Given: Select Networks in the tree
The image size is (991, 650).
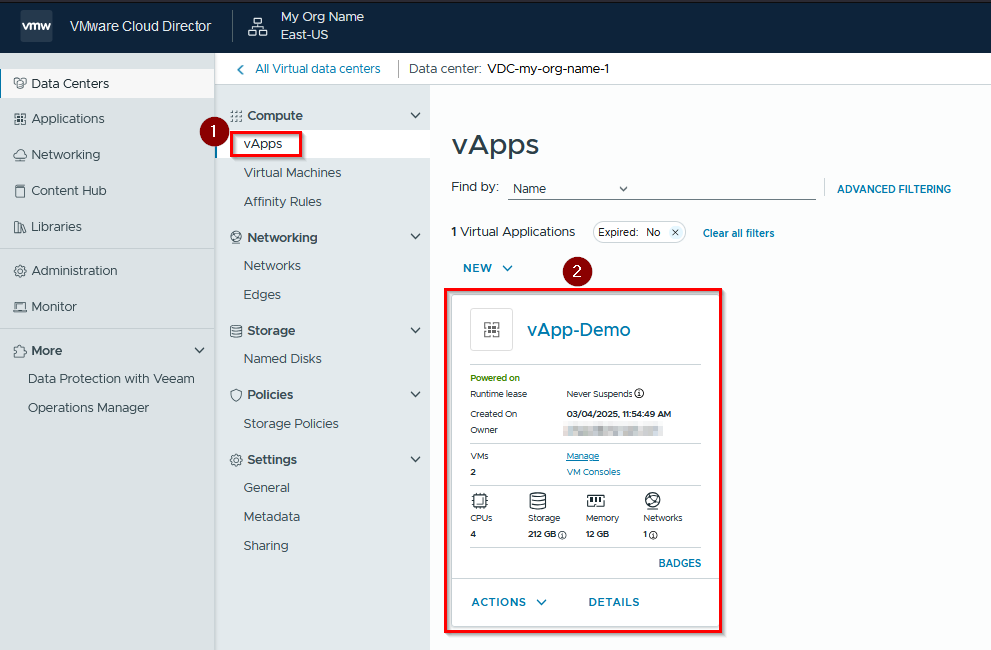Looking at the screenshot, I should pos(272,266).
